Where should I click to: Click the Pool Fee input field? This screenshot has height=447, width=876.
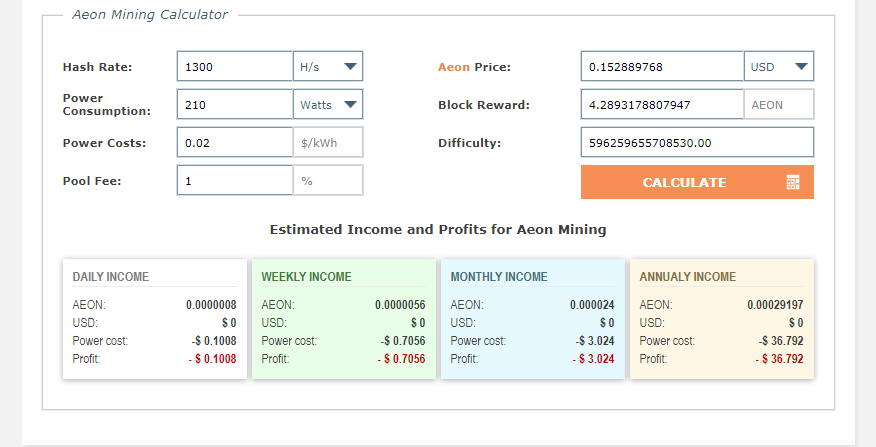[235, 180]
